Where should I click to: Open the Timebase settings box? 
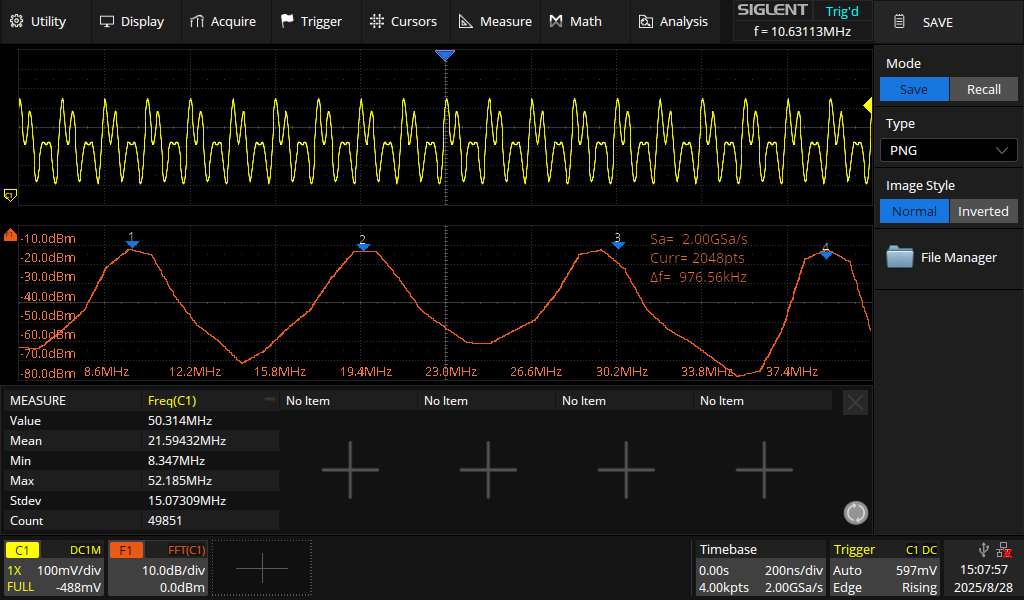point(760,568)
